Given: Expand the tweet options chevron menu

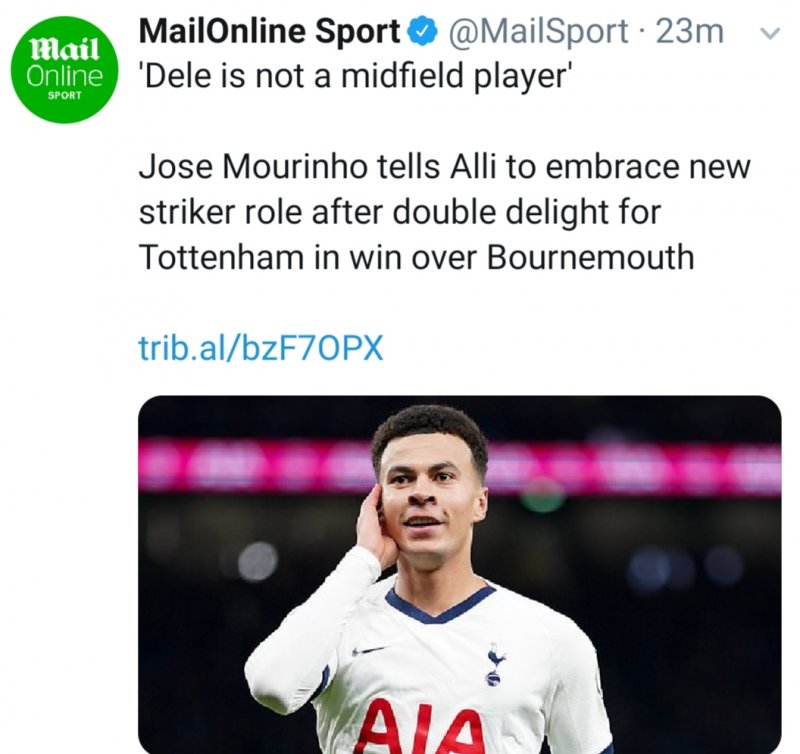Looking at the screenshot, I should point(770,33).
